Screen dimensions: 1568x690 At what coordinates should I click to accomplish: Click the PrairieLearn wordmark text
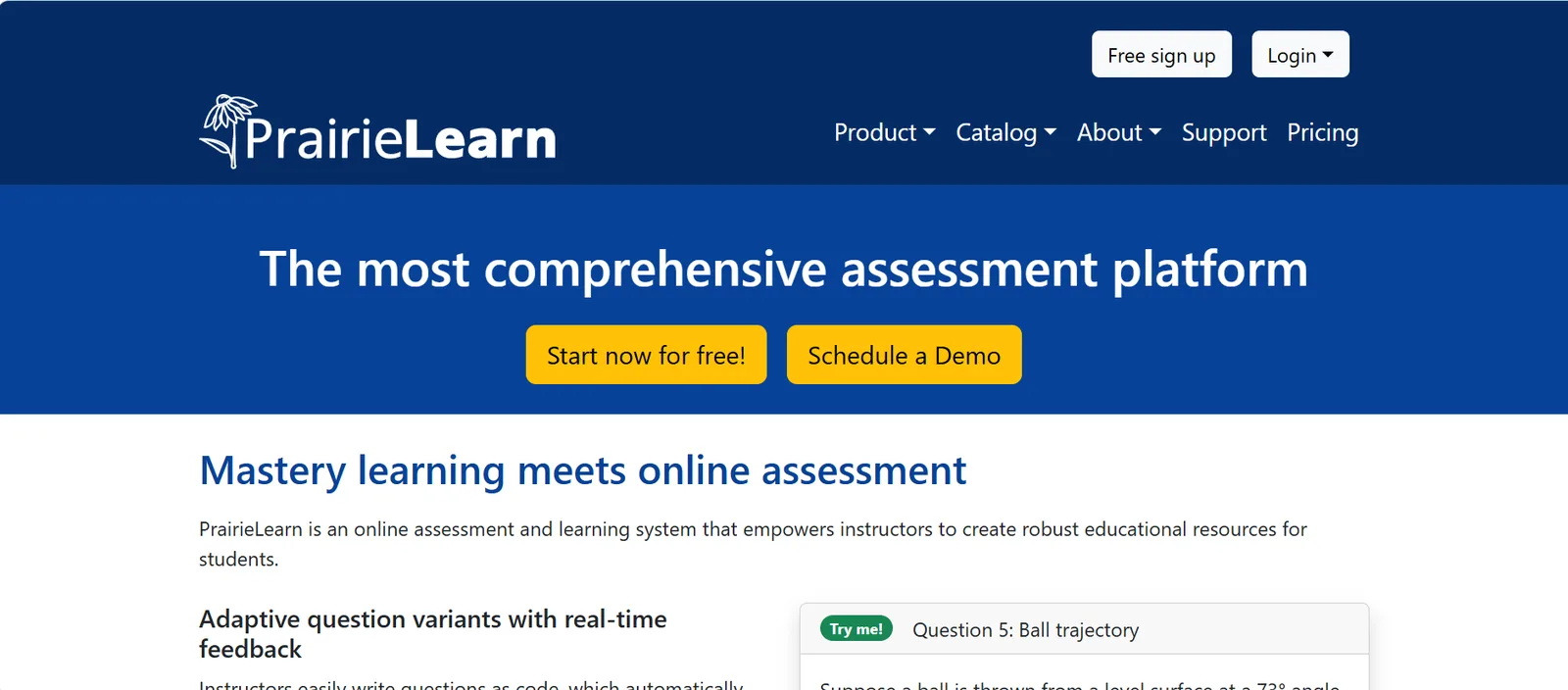[x=400, y=138]
